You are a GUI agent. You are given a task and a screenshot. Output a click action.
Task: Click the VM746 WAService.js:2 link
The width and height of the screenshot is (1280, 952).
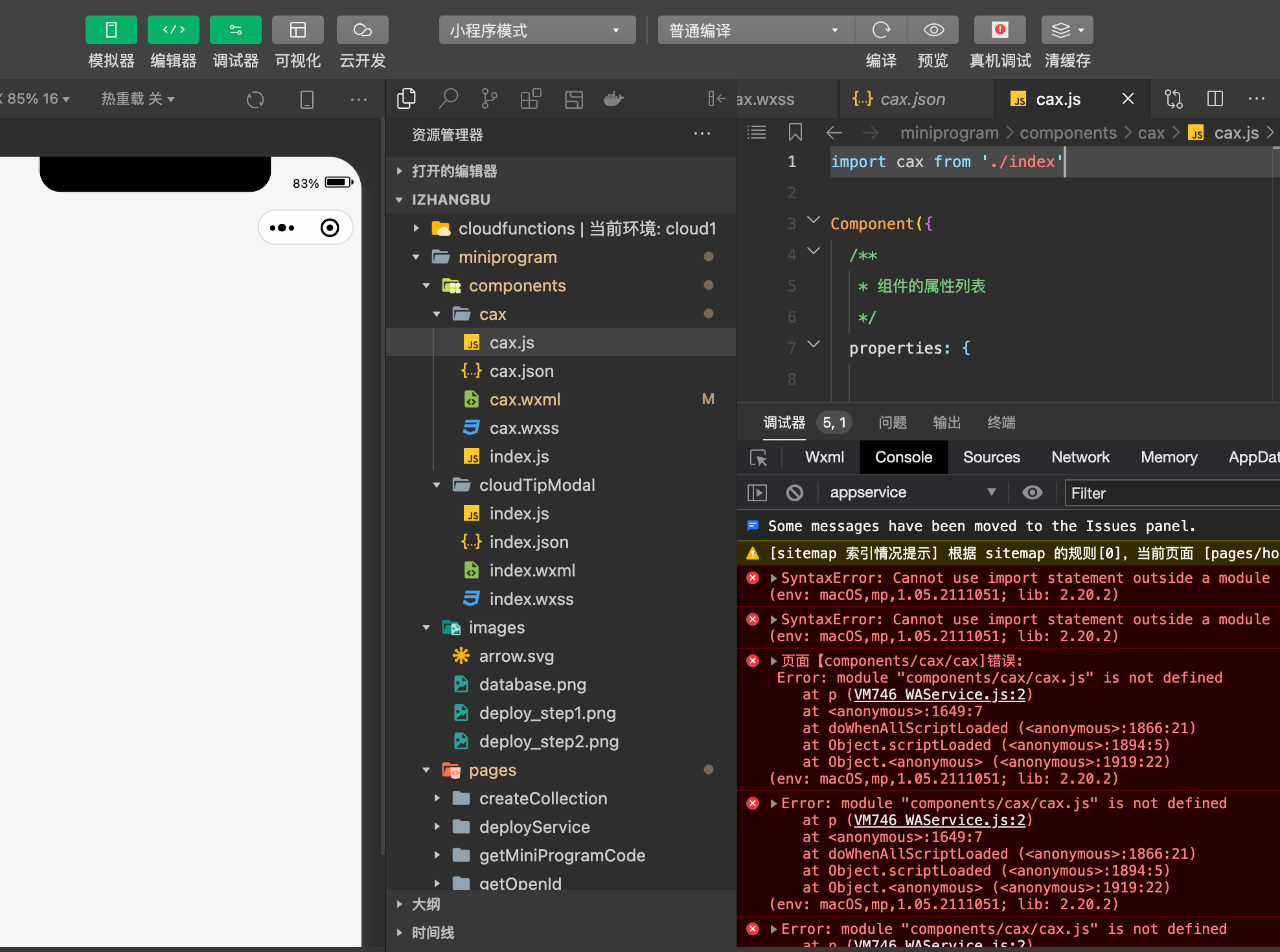click(939, 695)
